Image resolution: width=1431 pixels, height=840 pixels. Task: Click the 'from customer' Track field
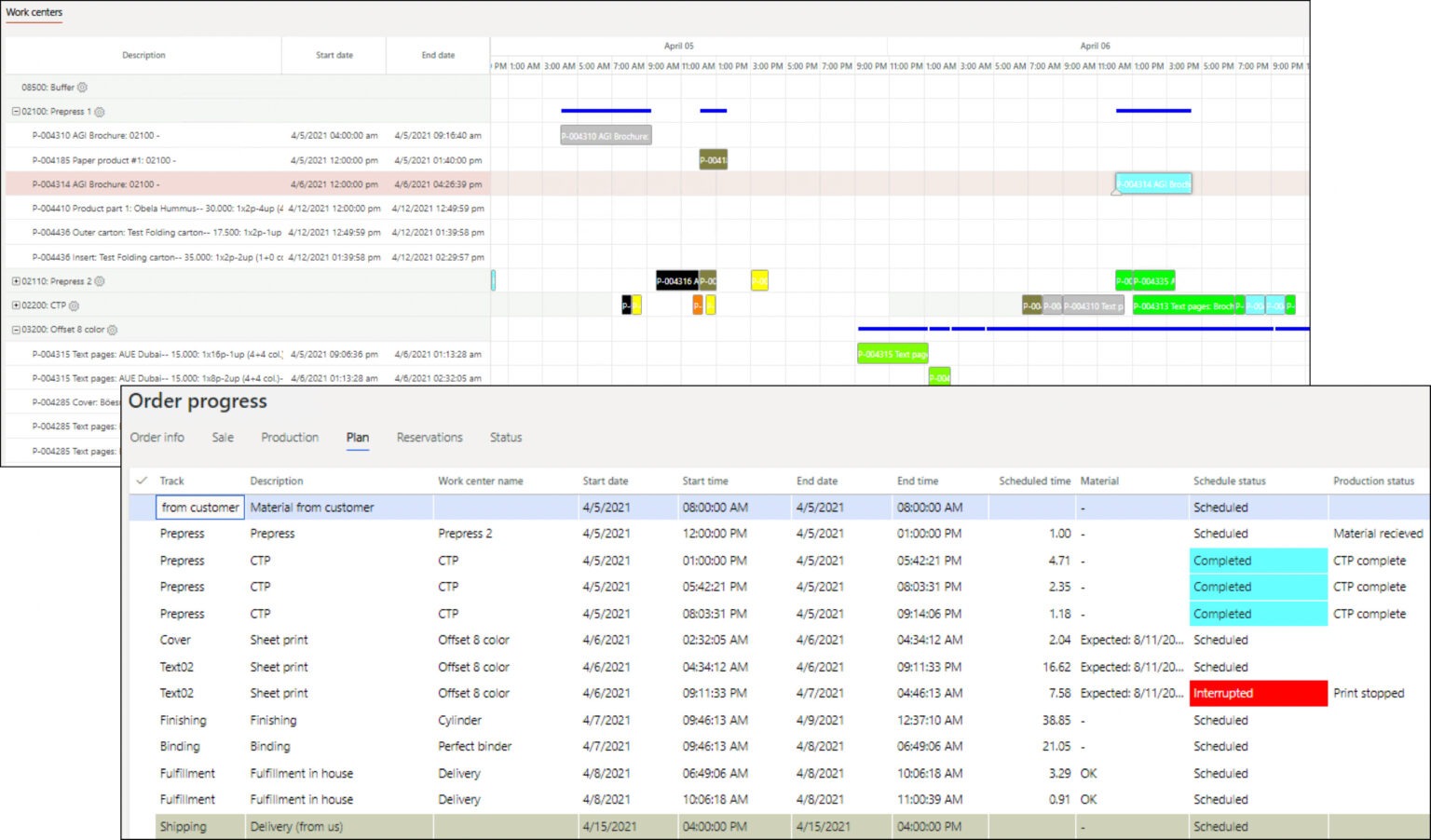tap(199, 507)
